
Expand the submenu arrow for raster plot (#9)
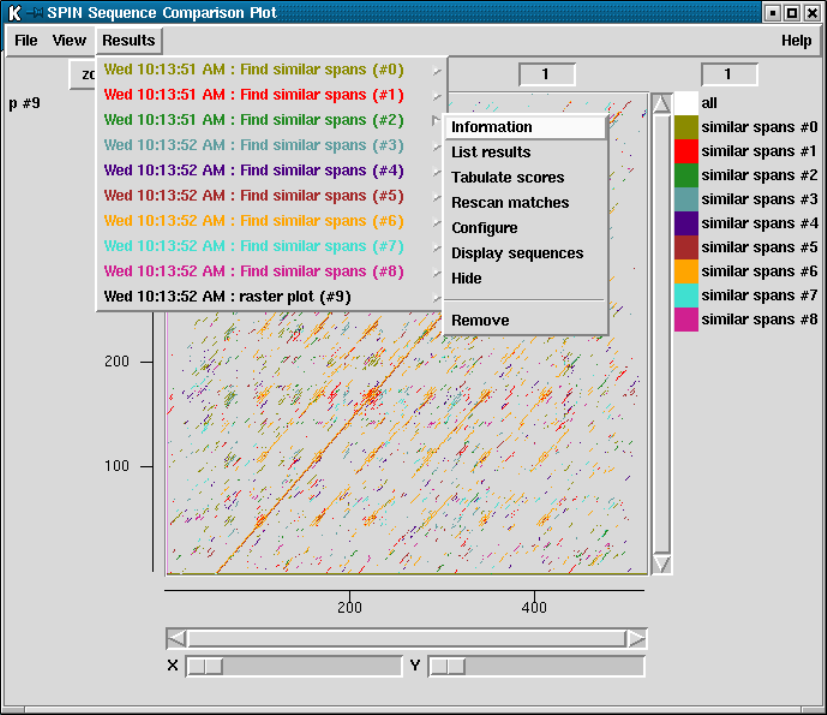436,297
